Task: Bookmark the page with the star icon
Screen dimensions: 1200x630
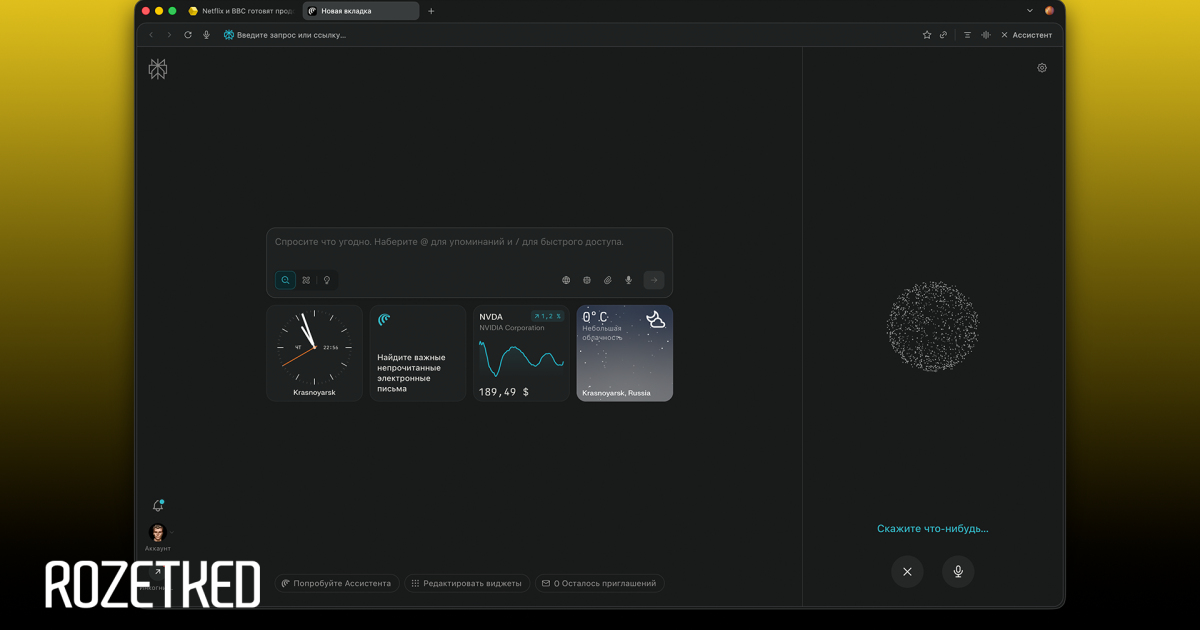Action: (927, 35)
